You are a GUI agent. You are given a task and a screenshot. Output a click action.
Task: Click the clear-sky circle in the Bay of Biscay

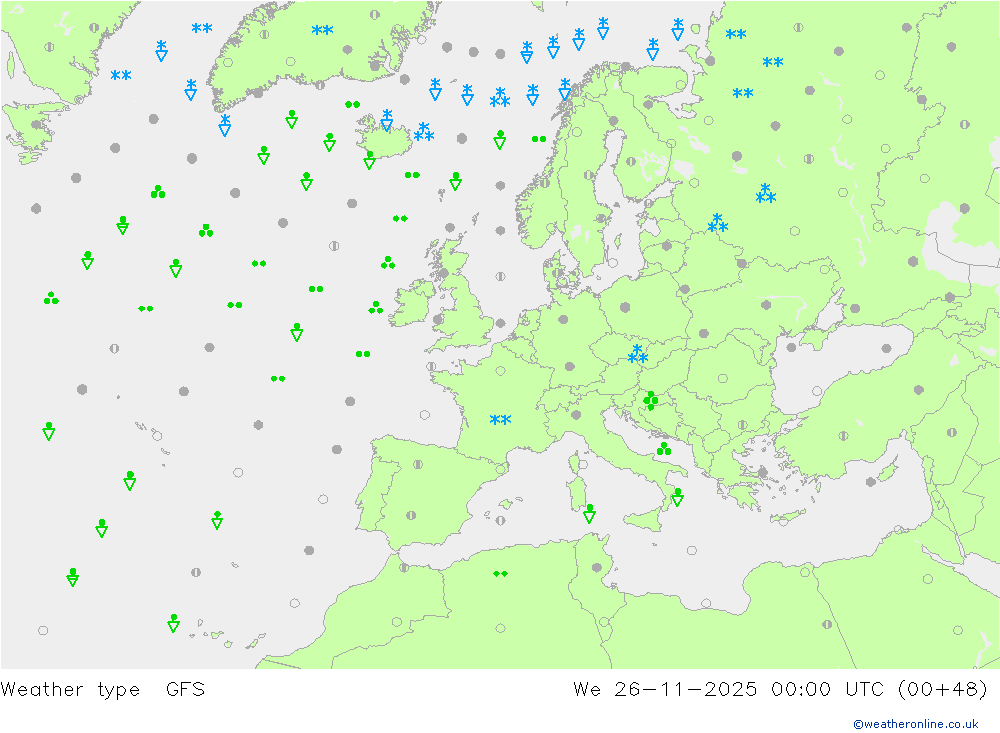click(425, 415)
